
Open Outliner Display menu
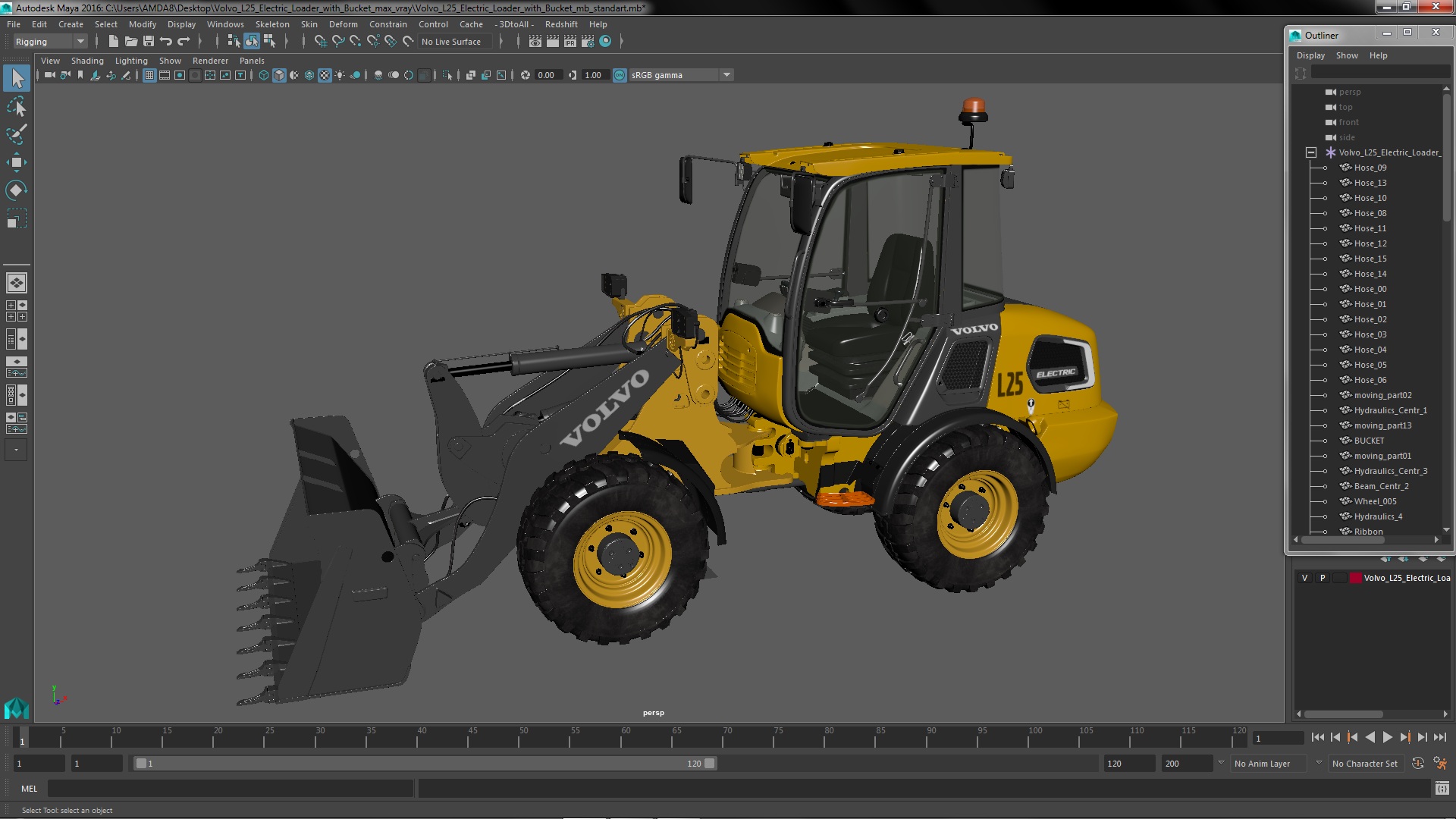(x=1310, y=55)
